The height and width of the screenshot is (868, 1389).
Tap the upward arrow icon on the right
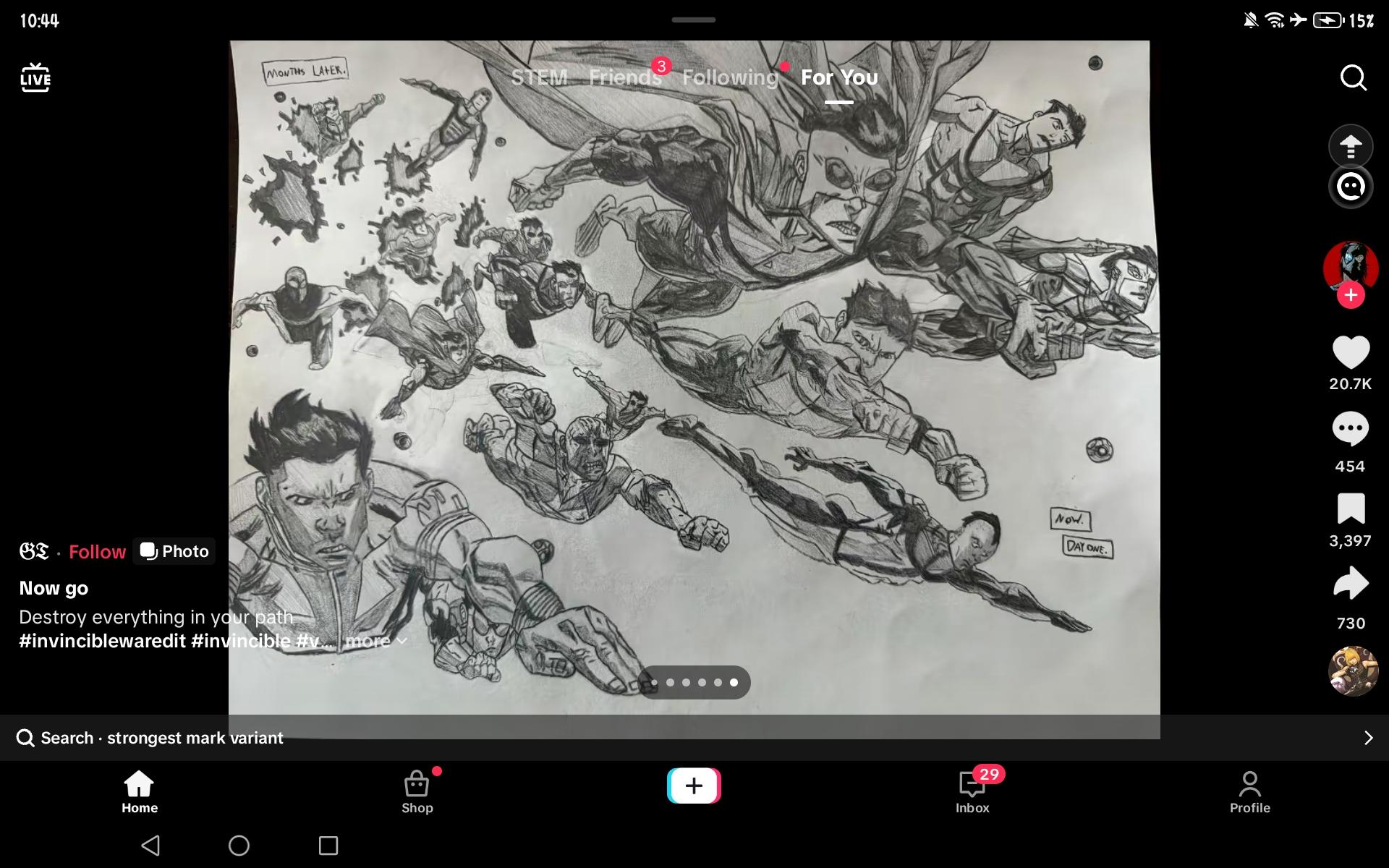tap(1350, 147)
